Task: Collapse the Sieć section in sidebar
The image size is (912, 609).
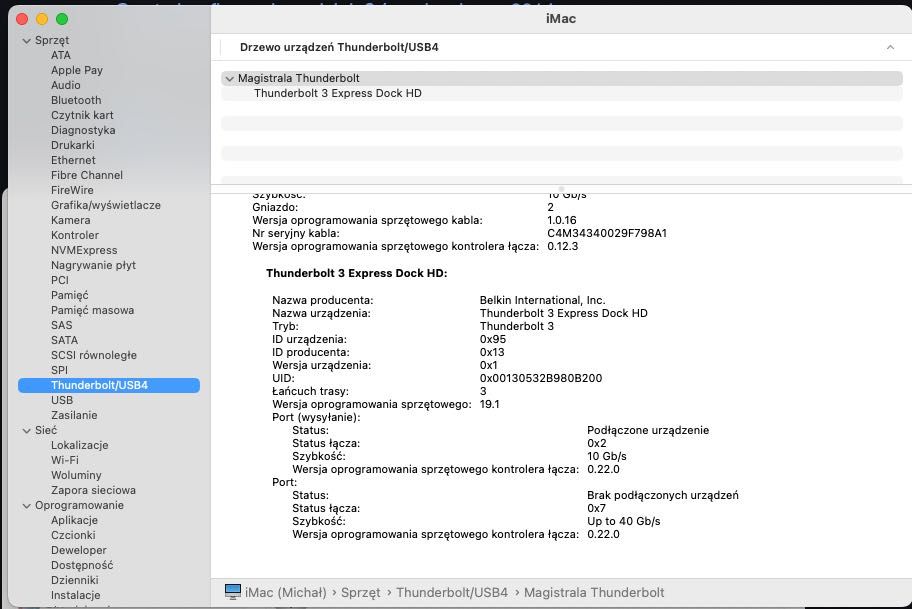Action: tap(26, 431)
